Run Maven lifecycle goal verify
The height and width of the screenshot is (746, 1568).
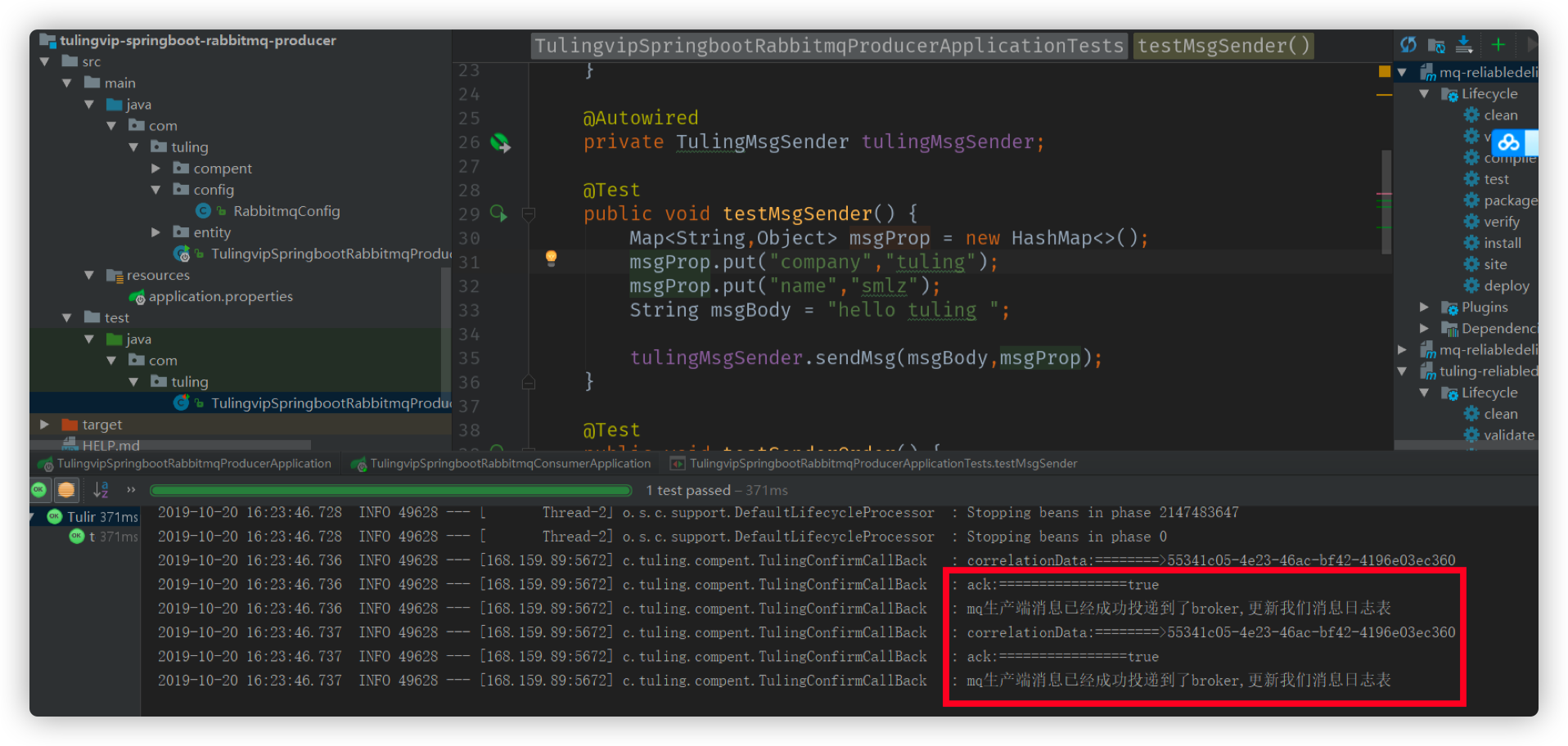click(x=1501, y=222)
